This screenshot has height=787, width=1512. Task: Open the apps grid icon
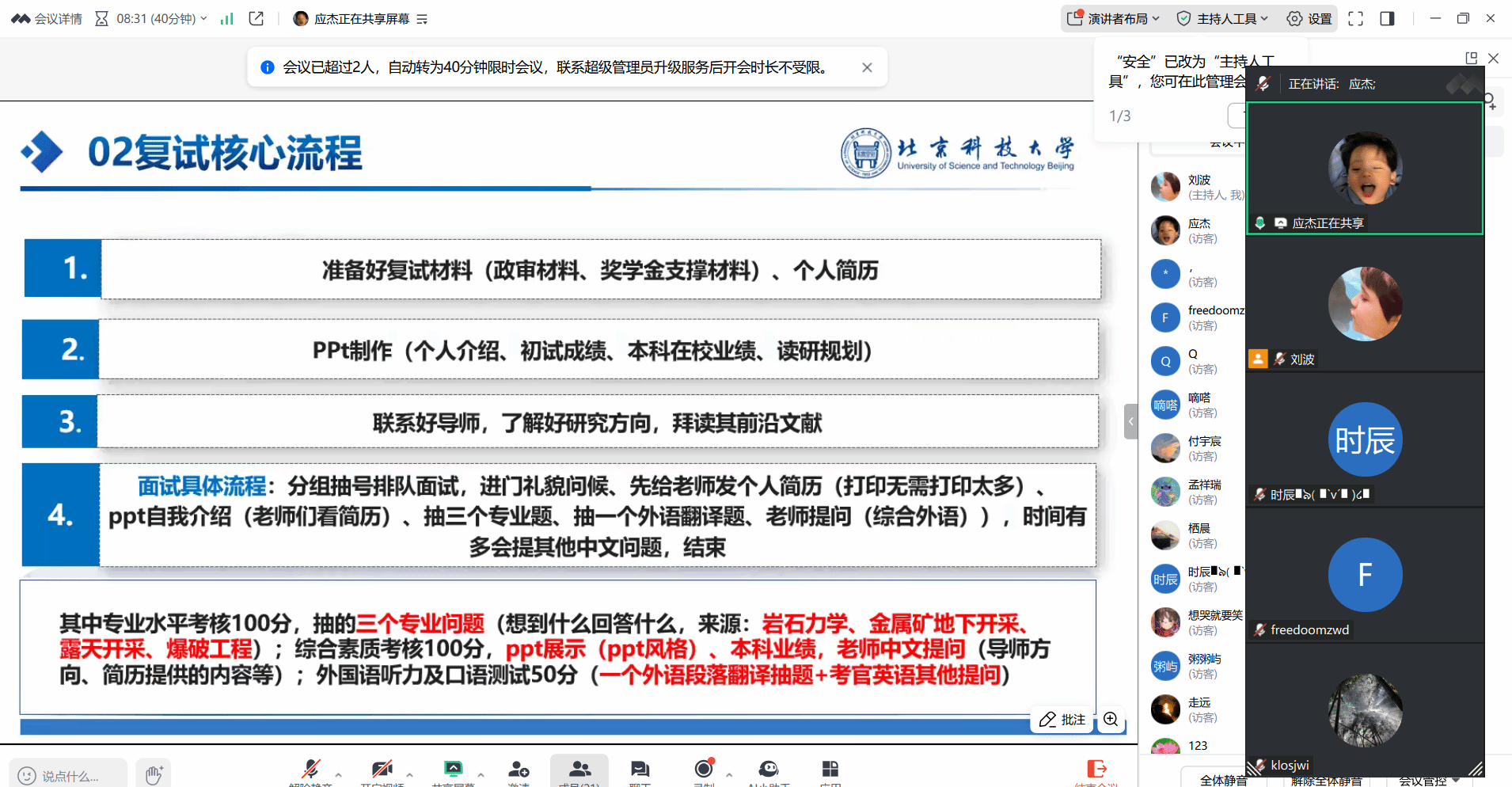(x=830, y=770)
